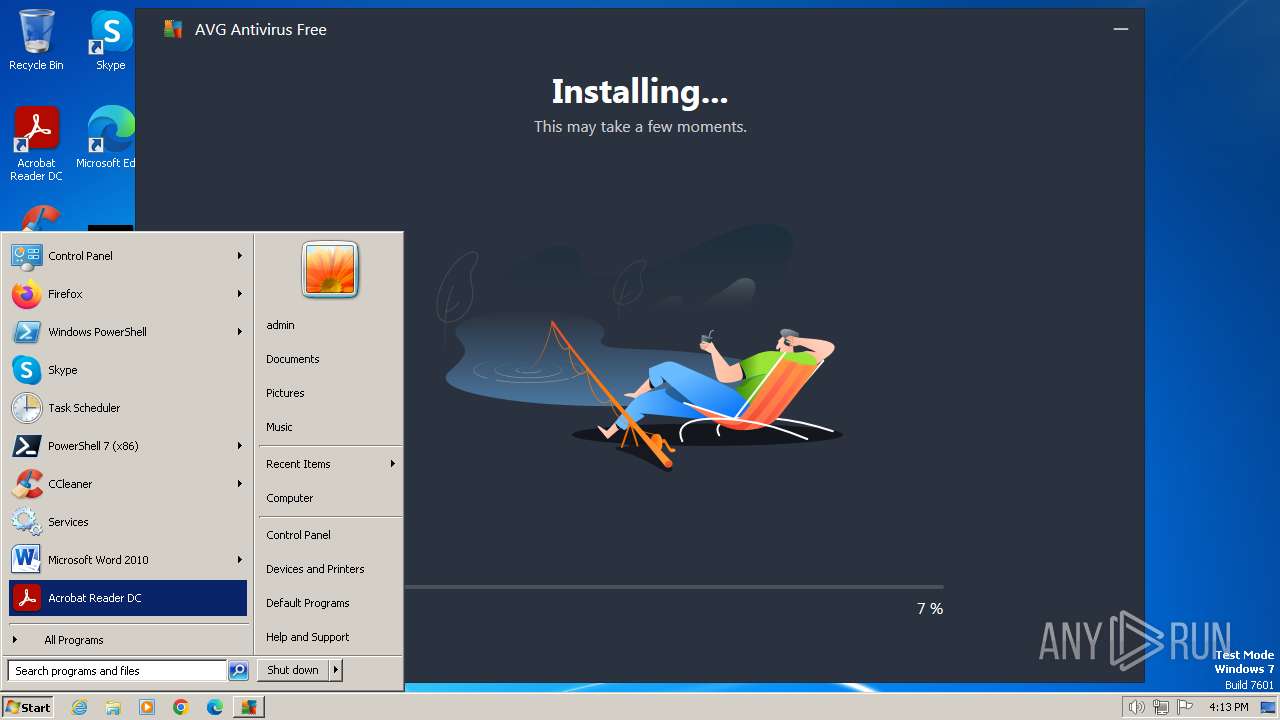Click the search magnifier button in Start menu
This screenshot has height=720, width=1280.
tap(238, 671)
